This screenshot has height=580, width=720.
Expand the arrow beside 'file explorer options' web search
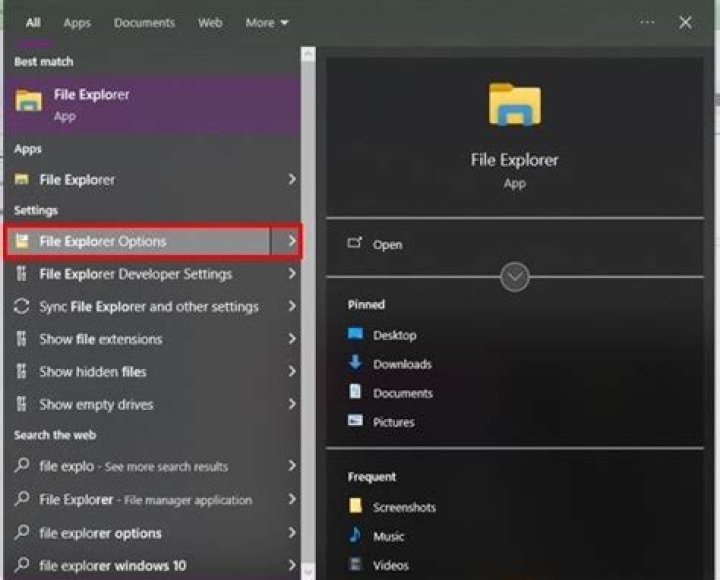coord(292,532)
